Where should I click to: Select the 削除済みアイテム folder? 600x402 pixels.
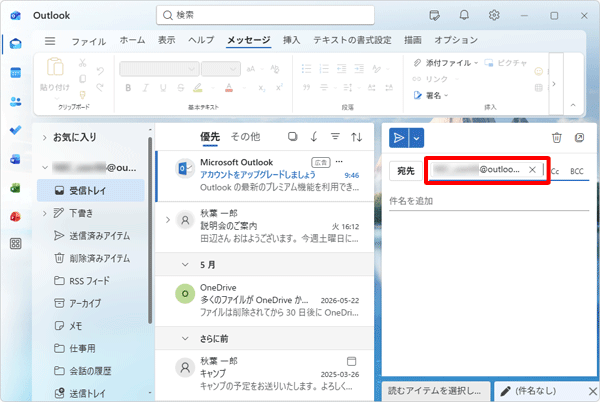tap(92, 258)
